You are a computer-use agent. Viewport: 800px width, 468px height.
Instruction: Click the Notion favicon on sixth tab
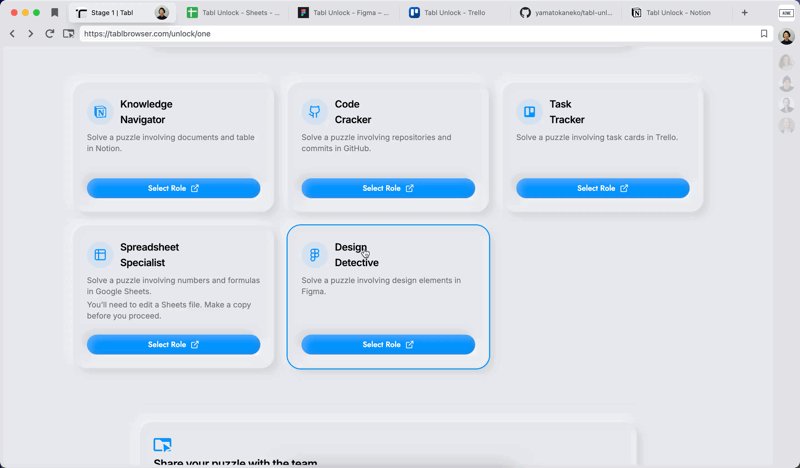click(636, 13)
